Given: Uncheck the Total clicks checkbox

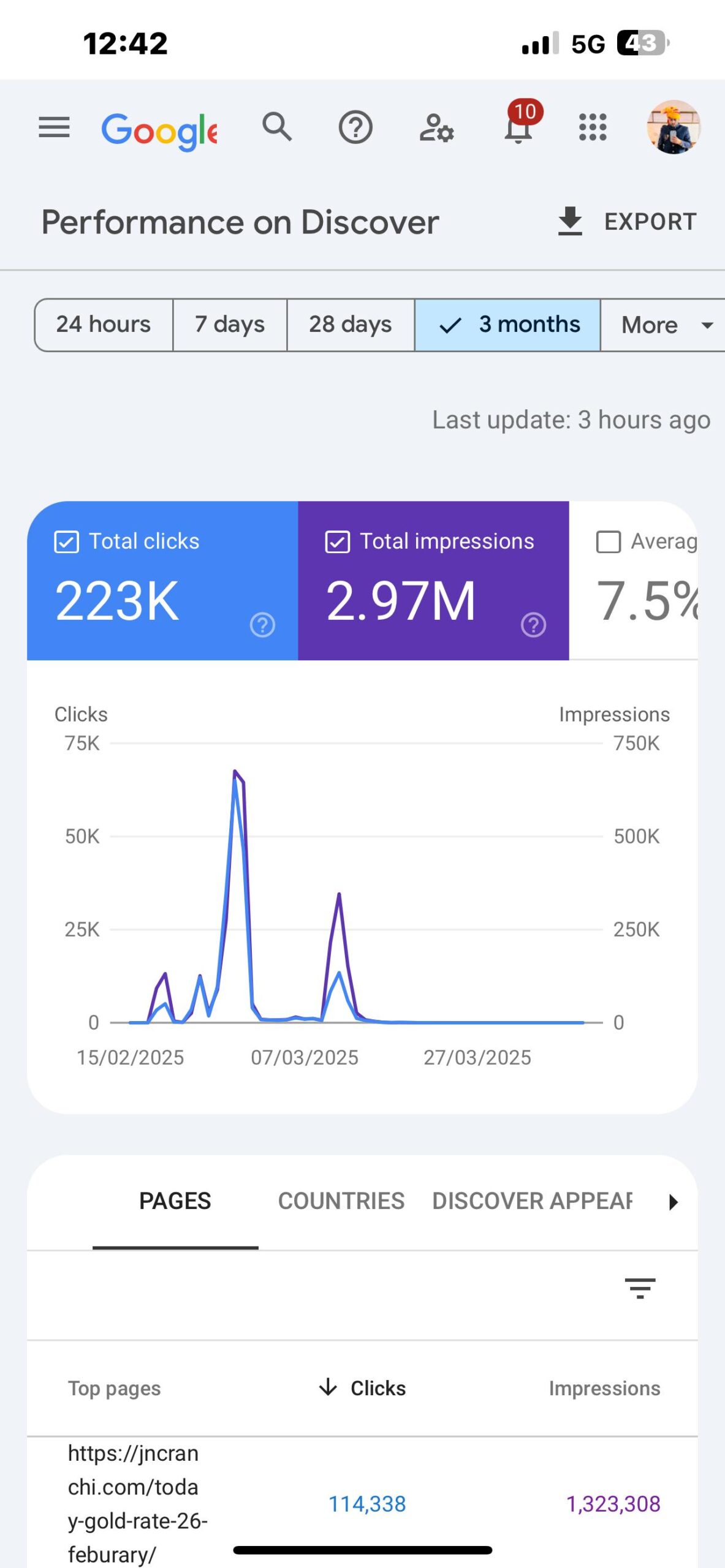Looking at the screenshot, I should [66, 542].
